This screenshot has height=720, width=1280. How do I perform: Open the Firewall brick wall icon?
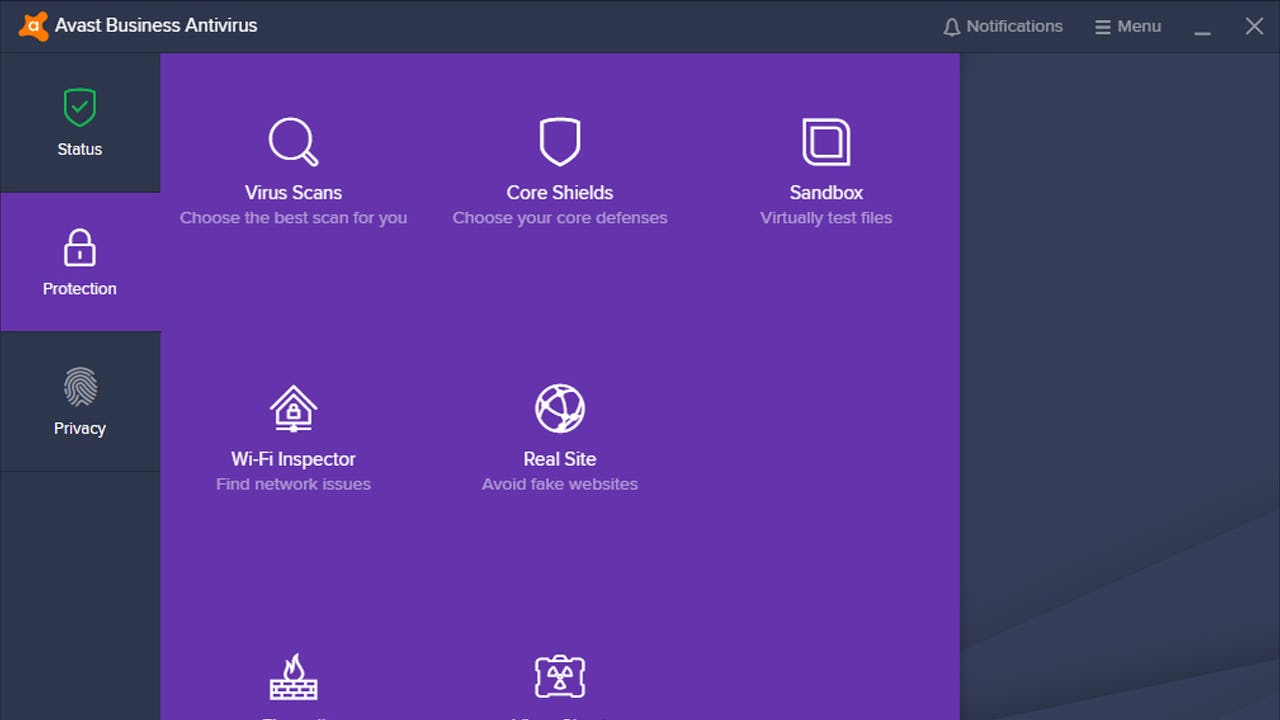pos(293,676)
